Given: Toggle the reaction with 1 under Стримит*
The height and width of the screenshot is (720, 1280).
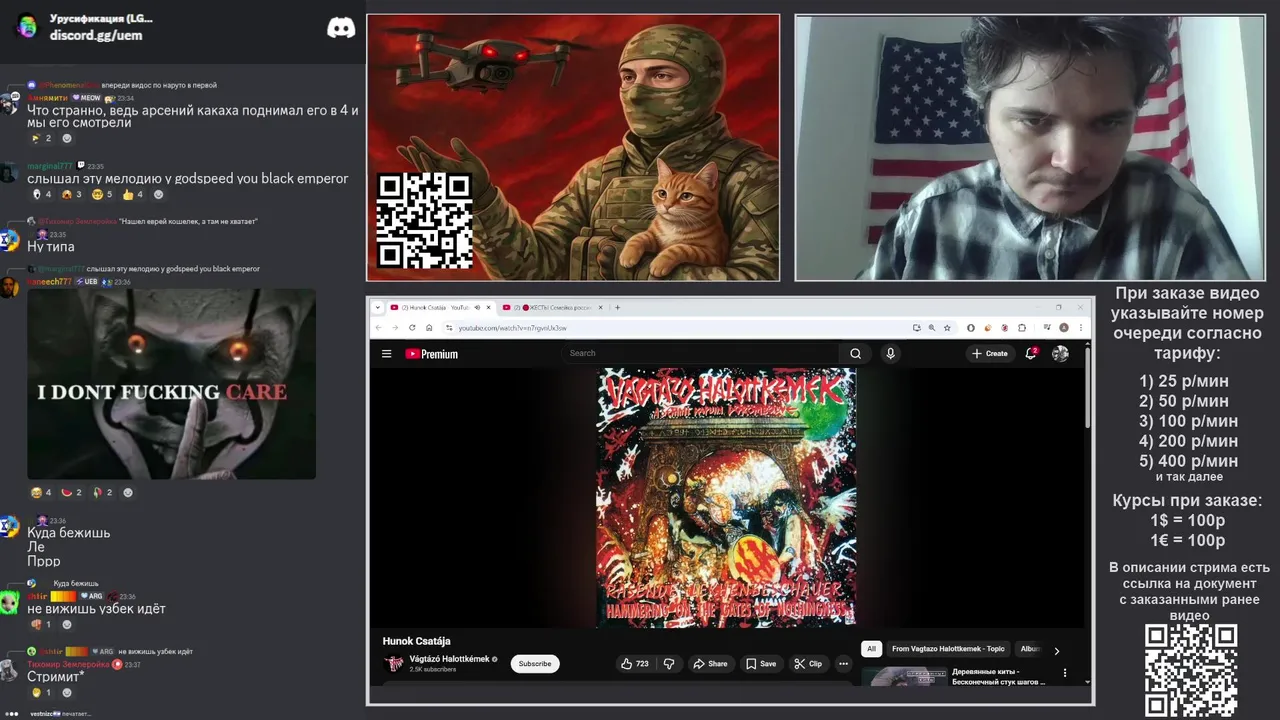Looking at the screenshot, I should tap(41, 692).
